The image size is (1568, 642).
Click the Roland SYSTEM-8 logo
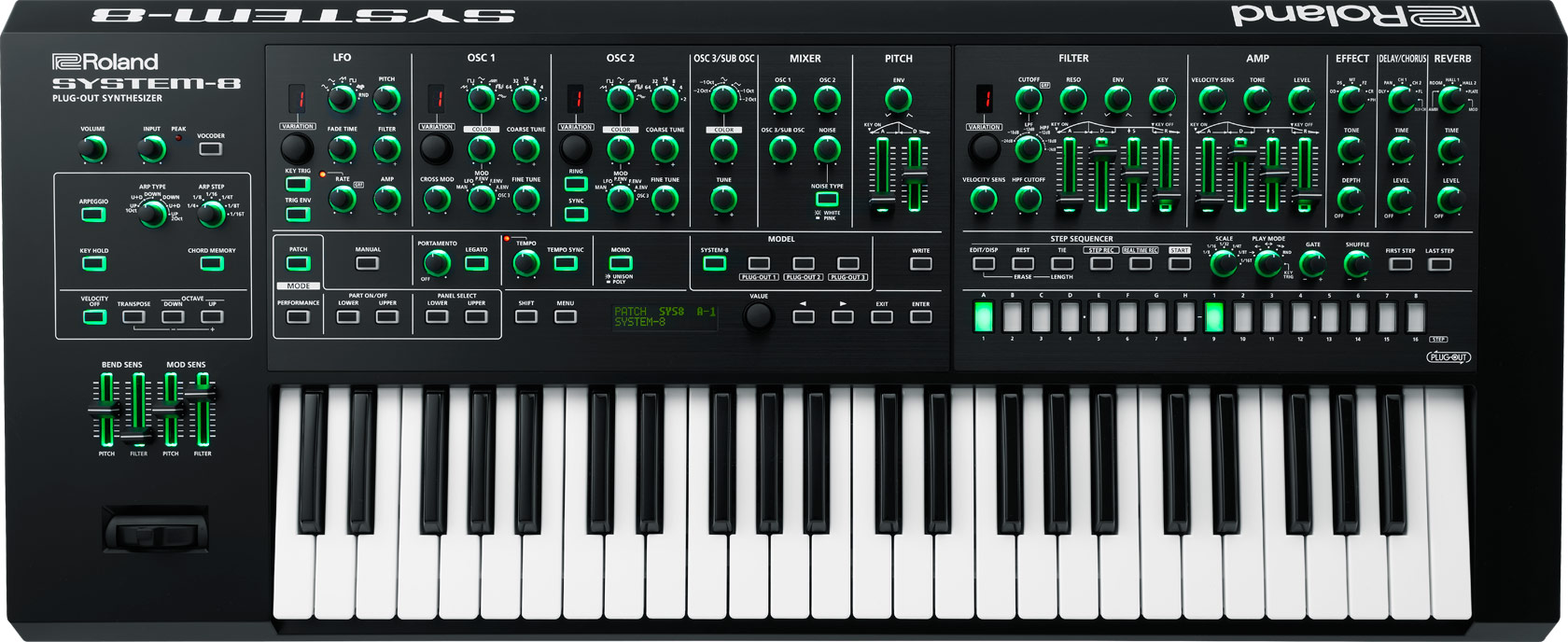pos(146,74)
